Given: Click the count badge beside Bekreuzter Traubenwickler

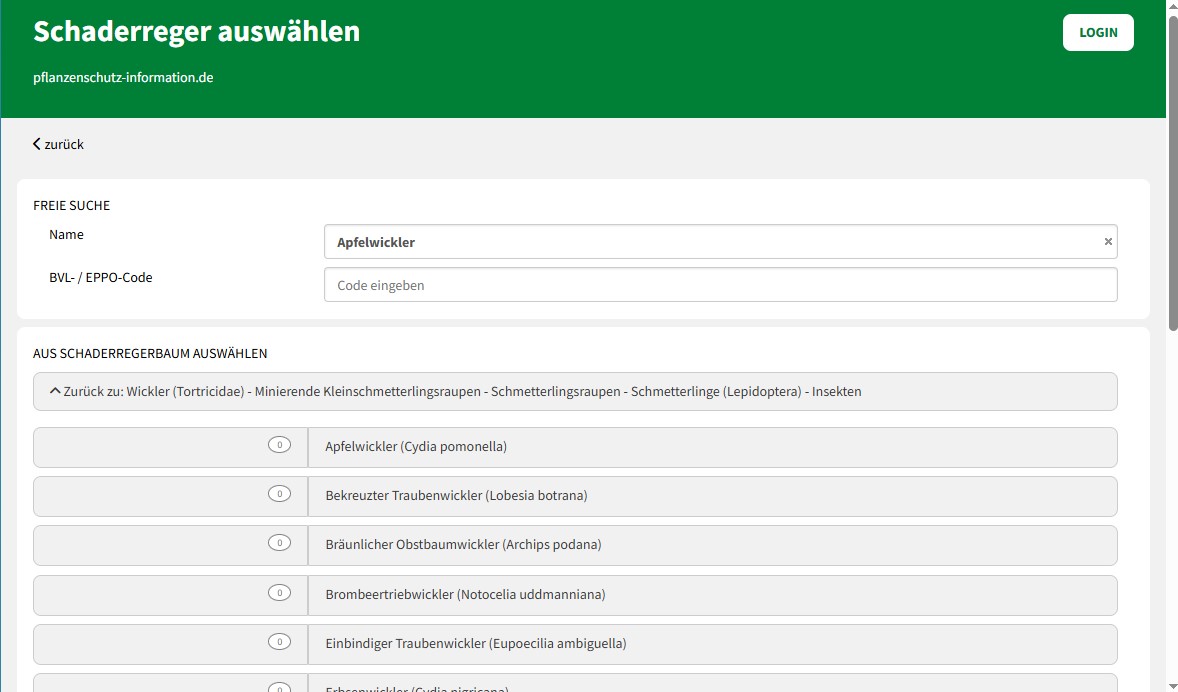Looking at the screenshot, I should (279, 494).
